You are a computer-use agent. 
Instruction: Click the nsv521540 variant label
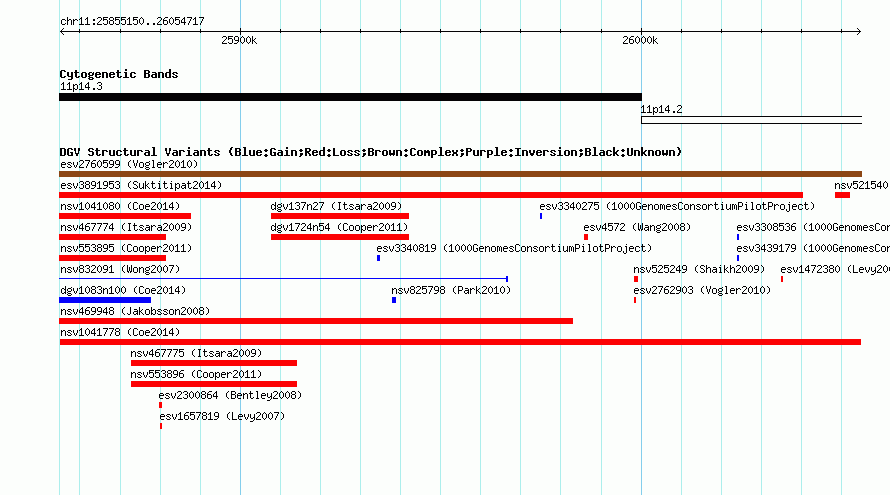(x=861, y=186)
